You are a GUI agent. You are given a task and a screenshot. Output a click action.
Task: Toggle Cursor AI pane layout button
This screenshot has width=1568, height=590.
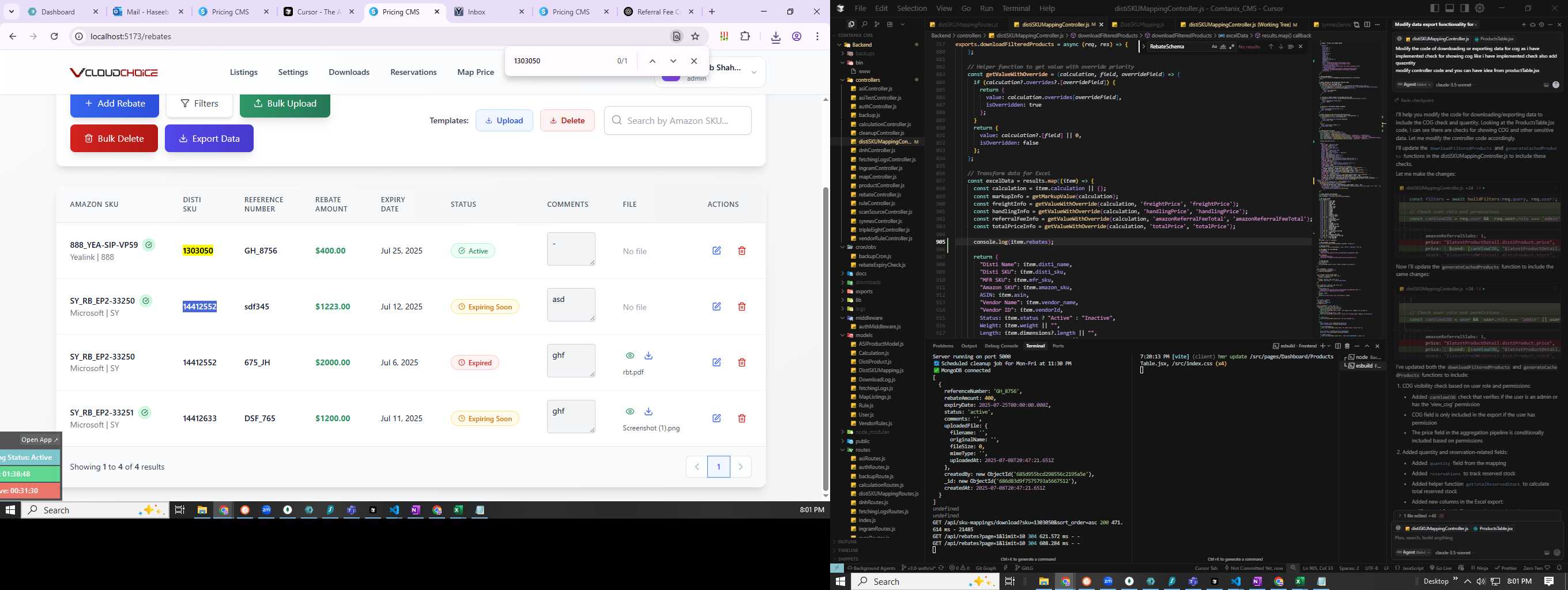(x=1464, y=8)
